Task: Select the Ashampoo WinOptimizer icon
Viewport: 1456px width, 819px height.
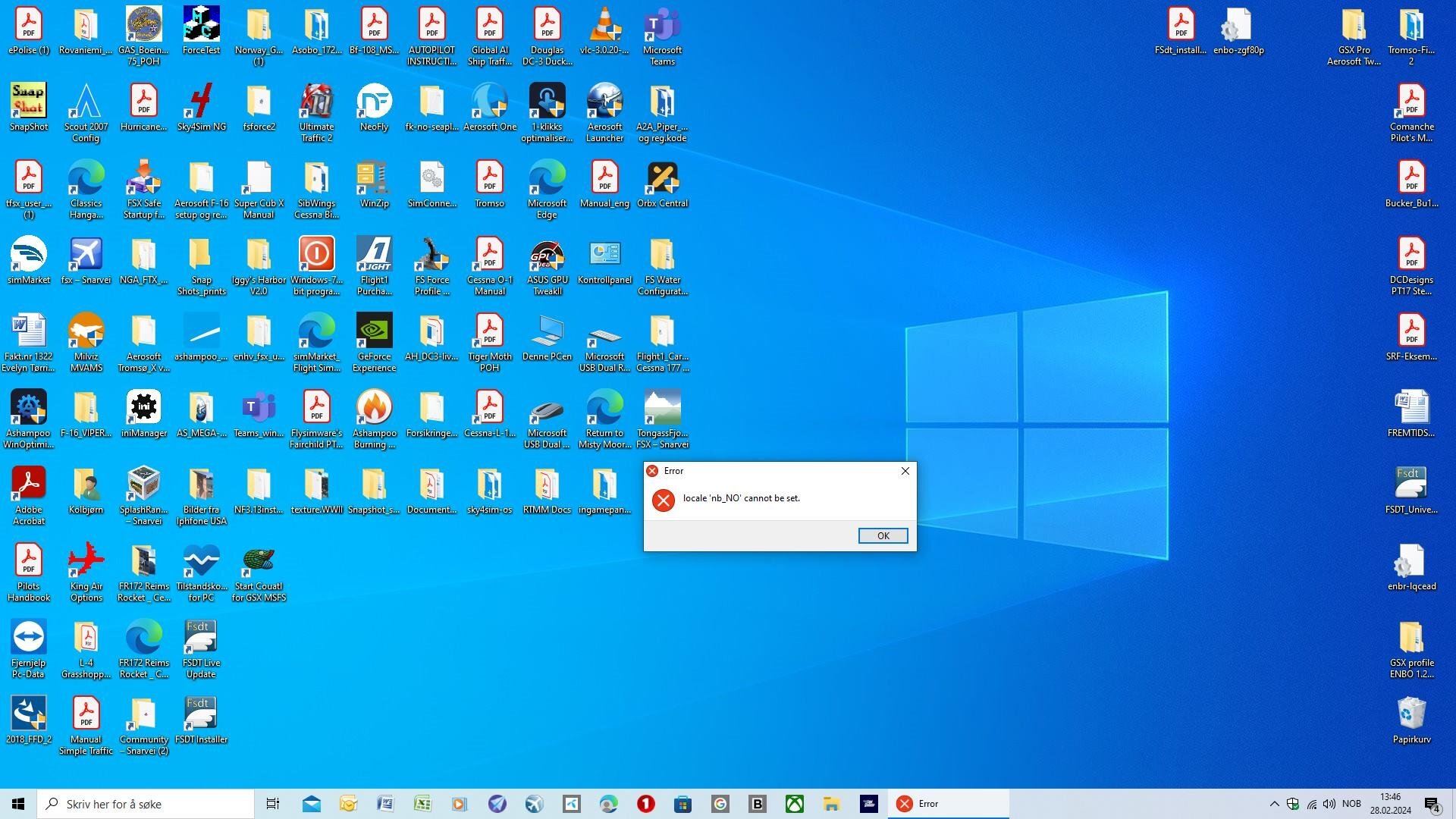Action: tap(28, 419)
